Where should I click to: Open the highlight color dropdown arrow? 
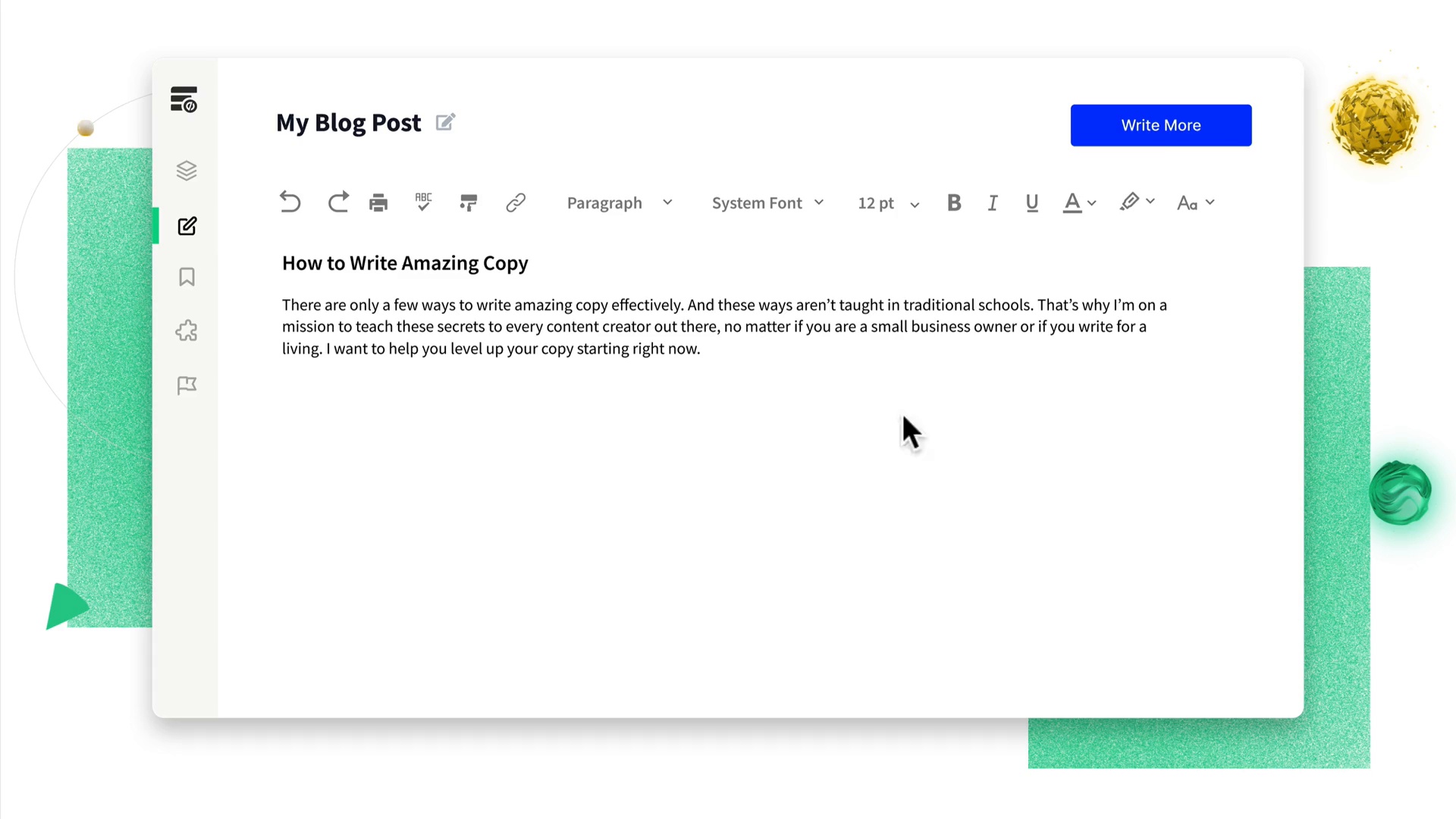point(1150,201)
